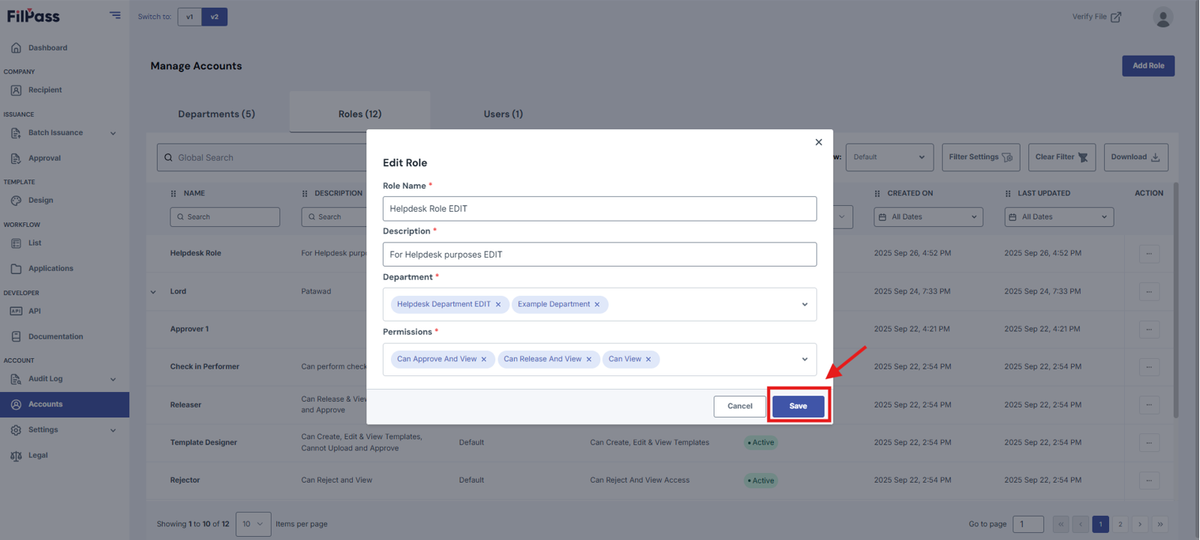Open the Department dropdown arrow

[805, 304]
